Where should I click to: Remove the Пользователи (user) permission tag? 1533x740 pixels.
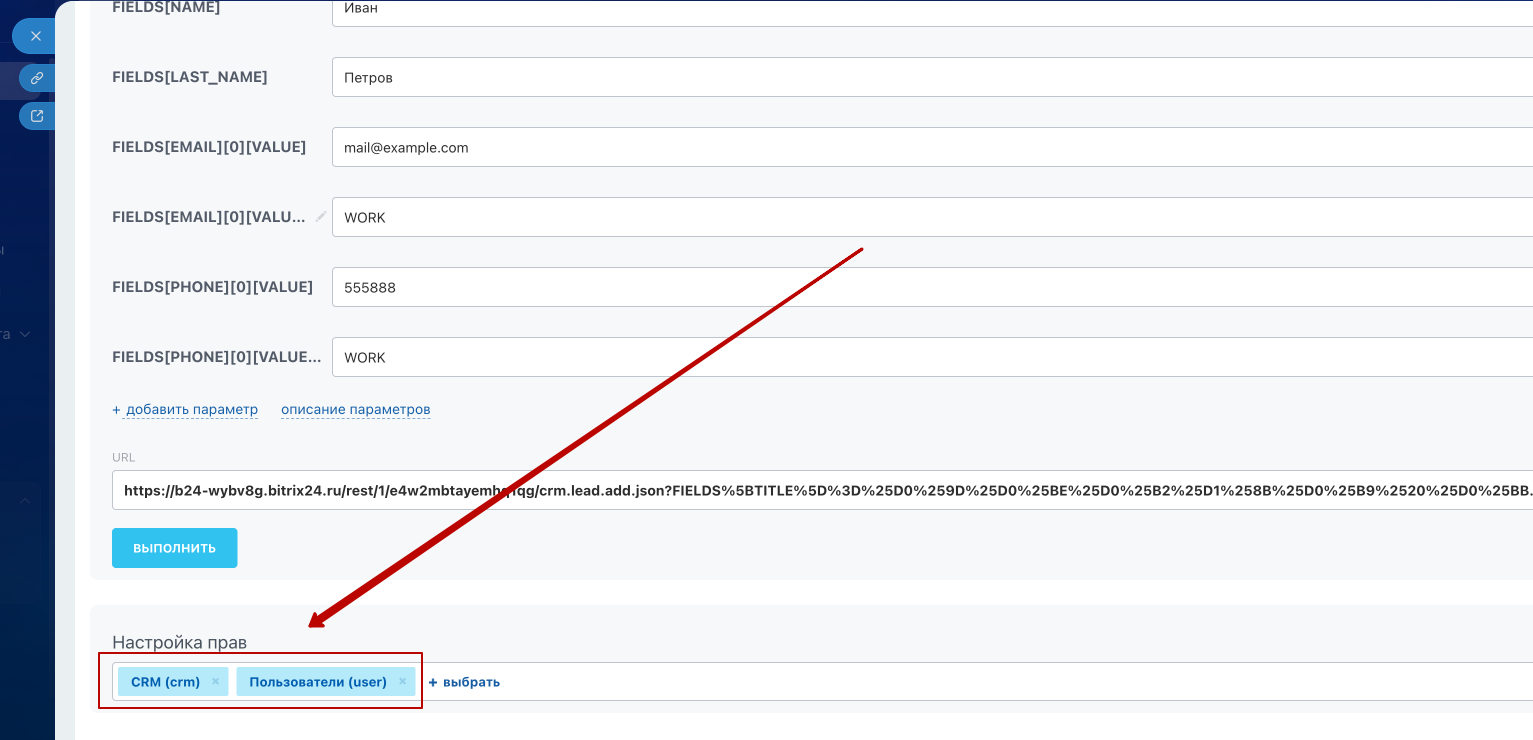[402, 681]
